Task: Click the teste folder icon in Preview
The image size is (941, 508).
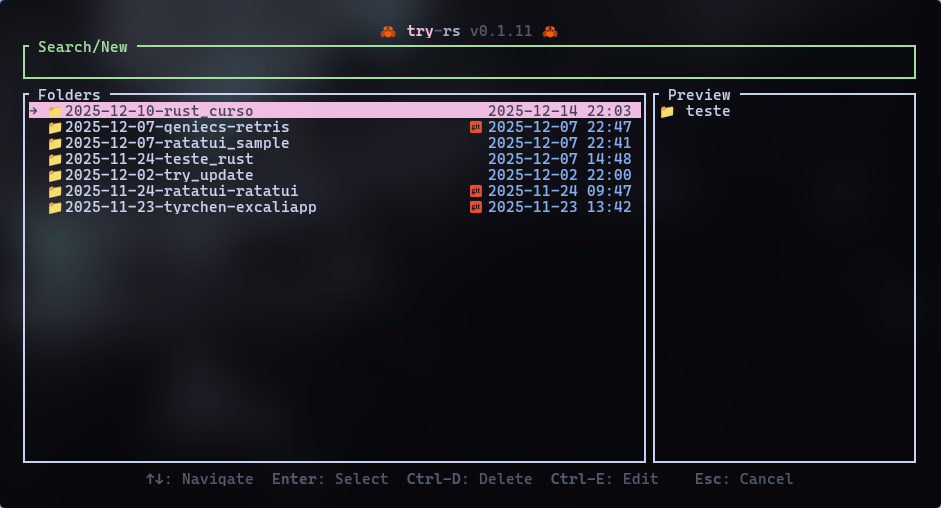Action: coord(667,111)
